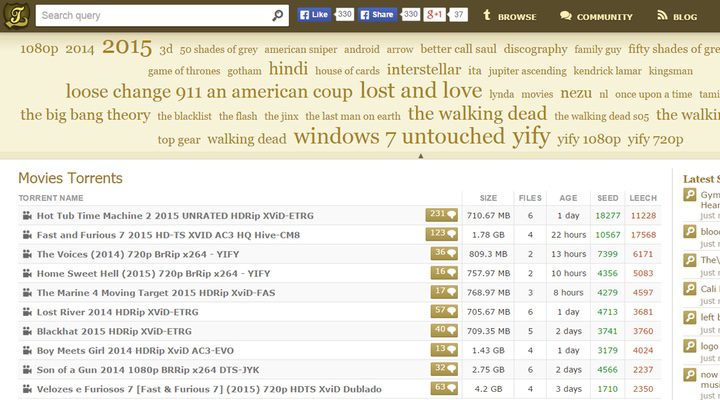This screenshot has height=400, width=720.
Task: Click the Google +1 button
Action: pyautogui.click(x=434, y=15)
